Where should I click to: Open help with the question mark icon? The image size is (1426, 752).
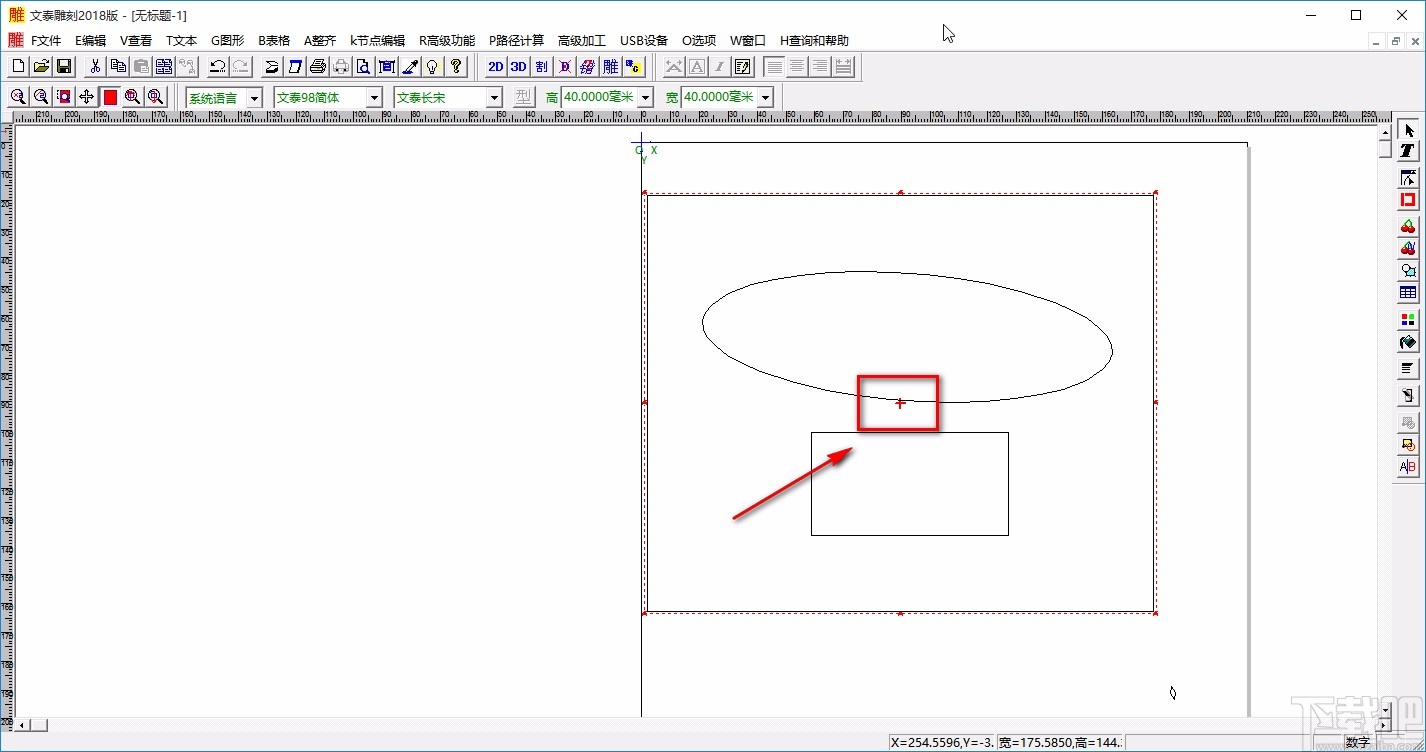456,67
